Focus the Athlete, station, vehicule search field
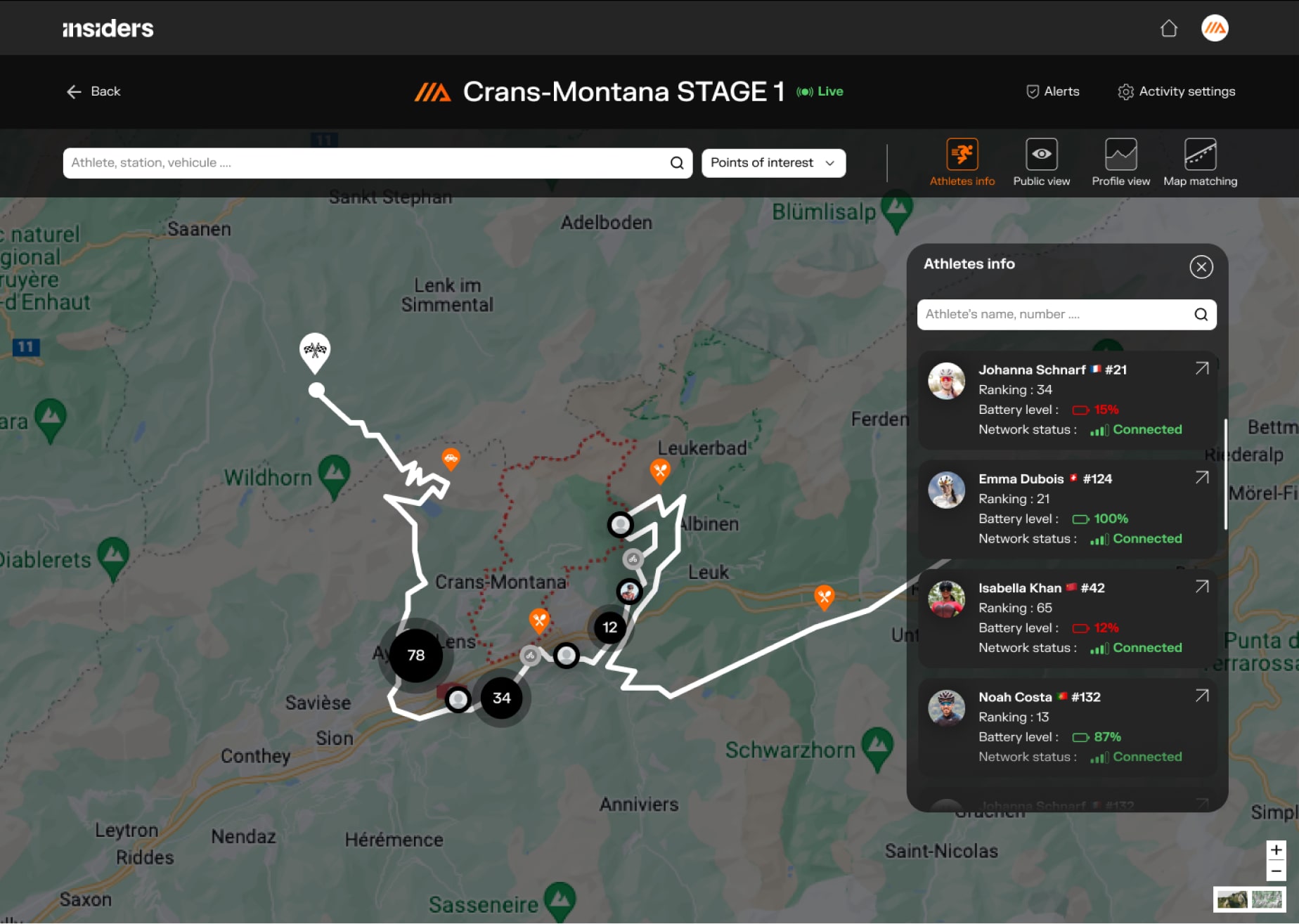The width and height of the screenshot is (1299, 924). tap(377, 163)
